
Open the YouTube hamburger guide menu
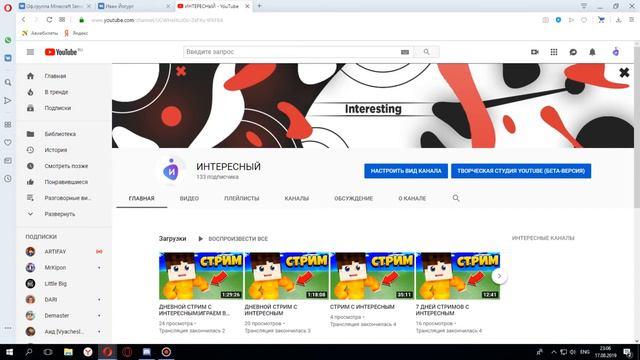pyautogui.click(x=30, y=52)
